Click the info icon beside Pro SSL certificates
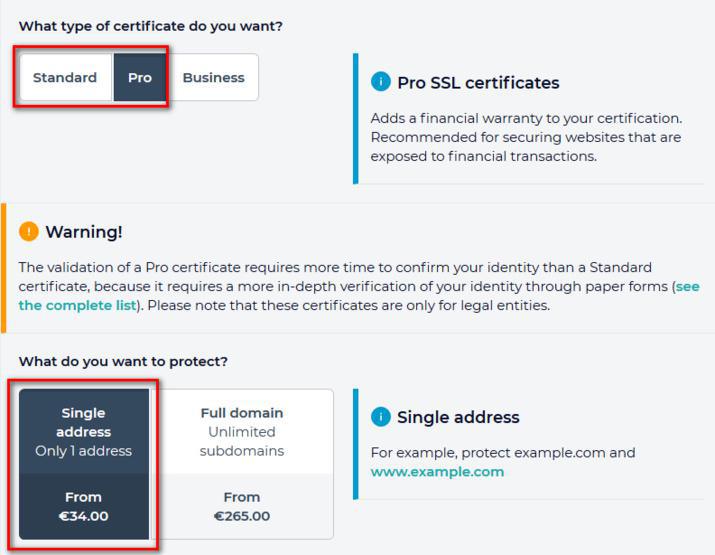The image size is (715, 555). [x=380, y=82]
